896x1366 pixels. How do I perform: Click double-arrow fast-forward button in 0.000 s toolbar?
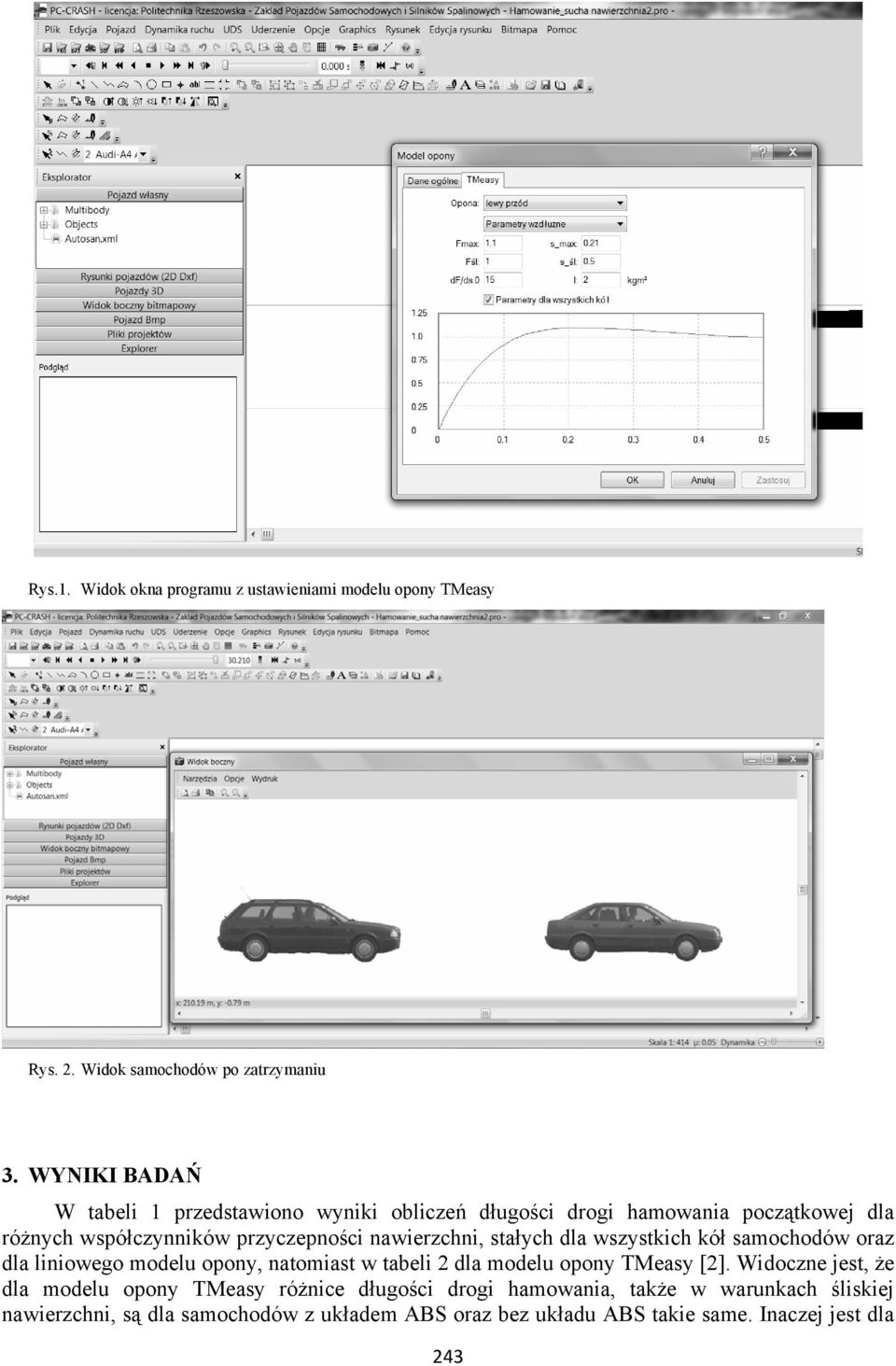pos(176,65)
